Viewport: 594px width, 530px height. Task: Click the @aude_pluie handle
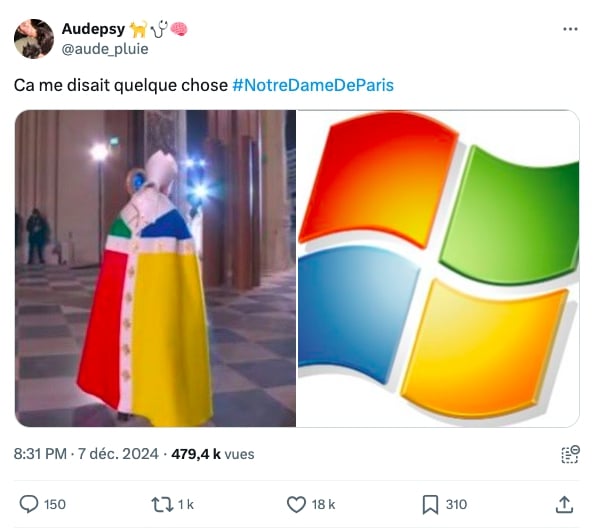tap(105, 49)
